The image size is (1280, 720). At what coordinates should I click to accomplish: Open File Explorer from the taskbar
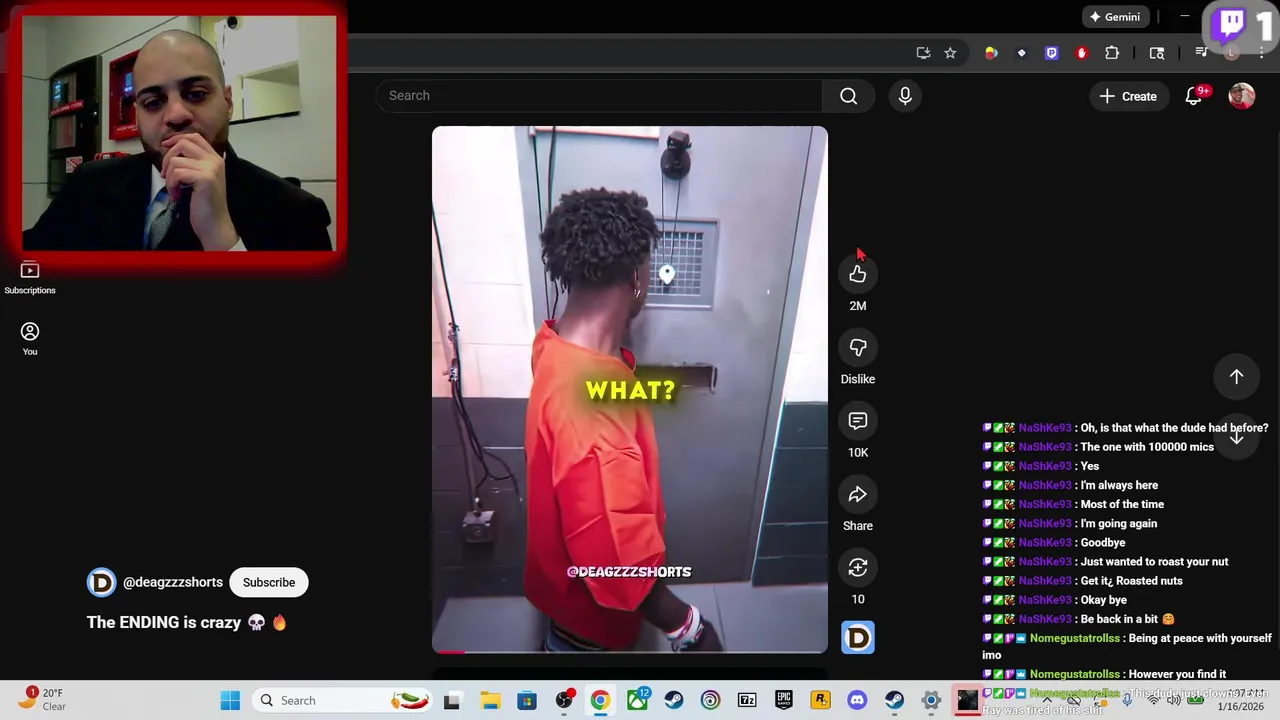(x=490, y=700)
